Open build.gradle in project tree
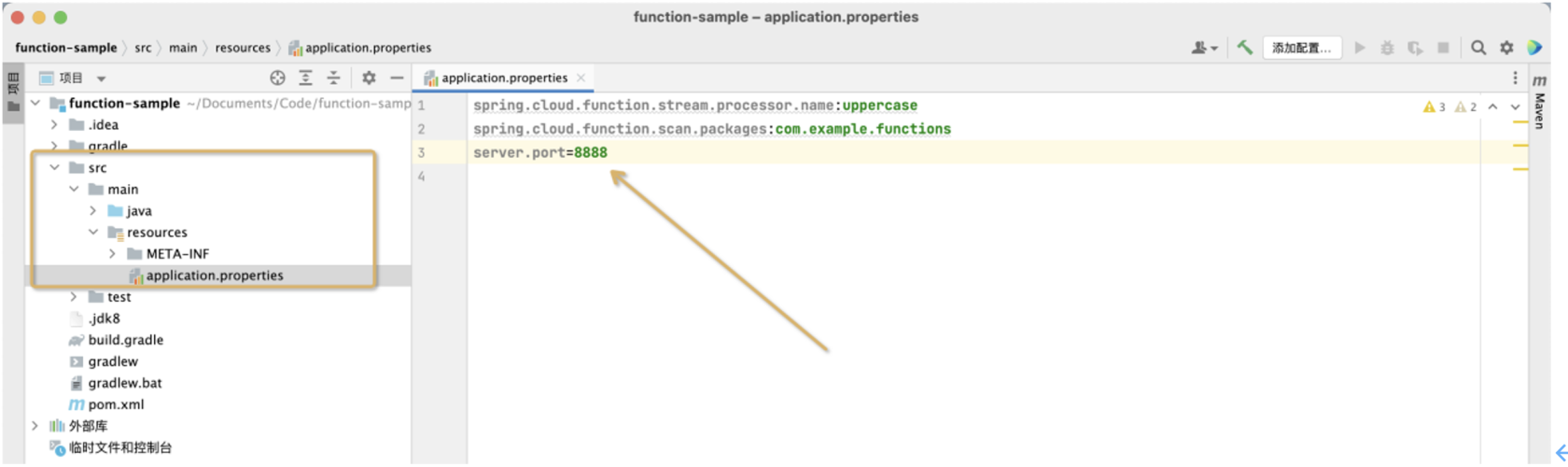Screen dimensions: 1568x467 pyautogui.click(x=125, y=340)
